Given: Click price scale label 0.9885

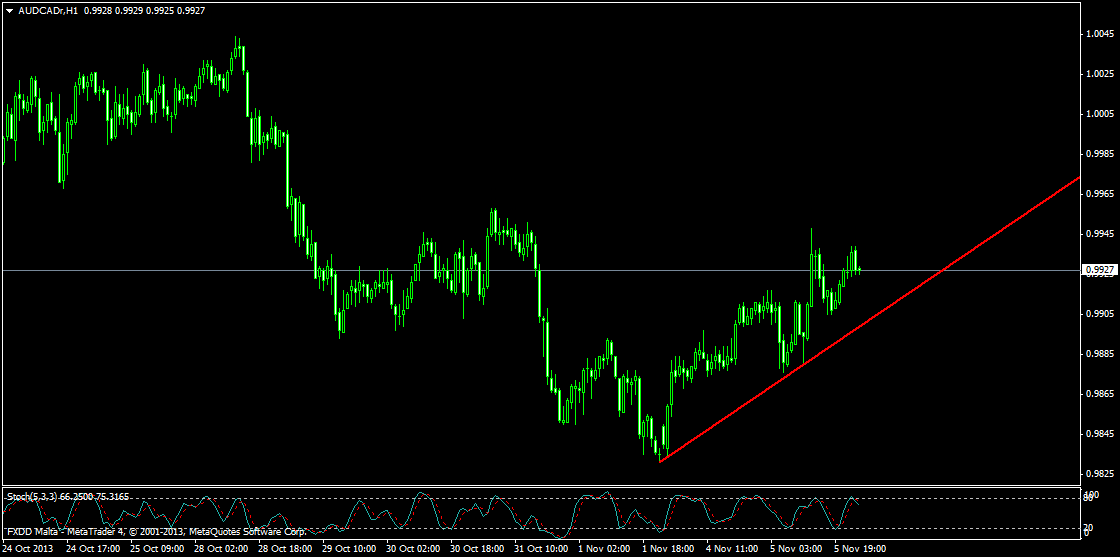Looking at the screenshot, I should (x=1099, y=353).
